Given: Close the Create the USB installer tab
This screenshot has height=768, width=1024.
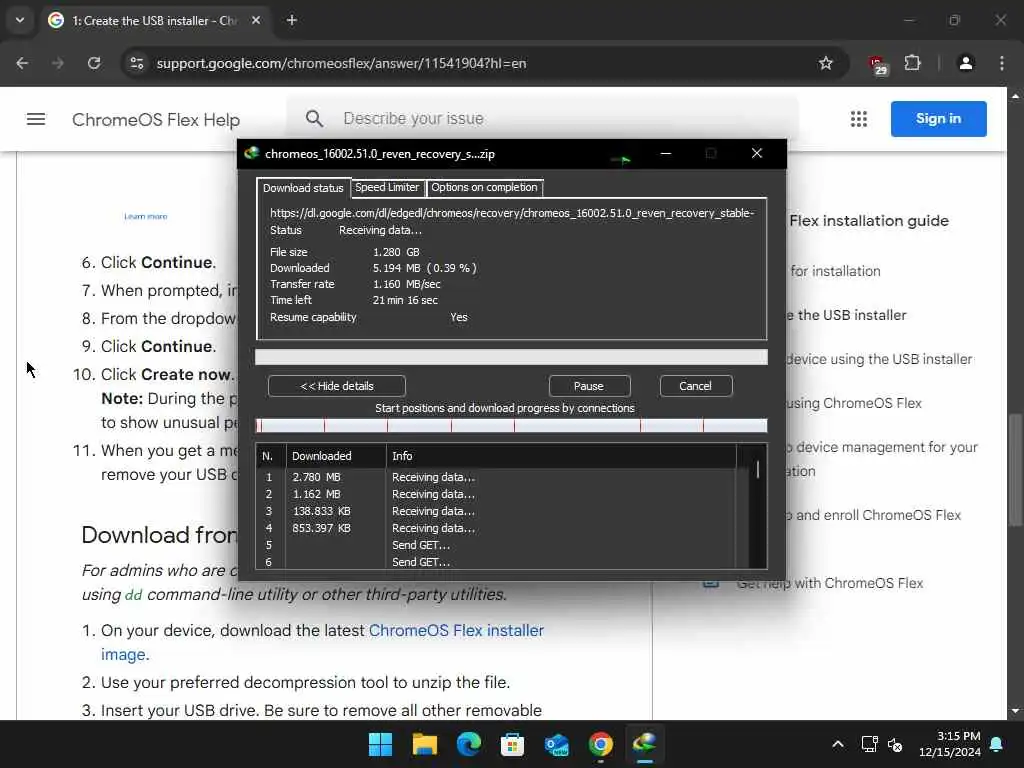Looking at the screenshot, I should click(x=256, y=20).
